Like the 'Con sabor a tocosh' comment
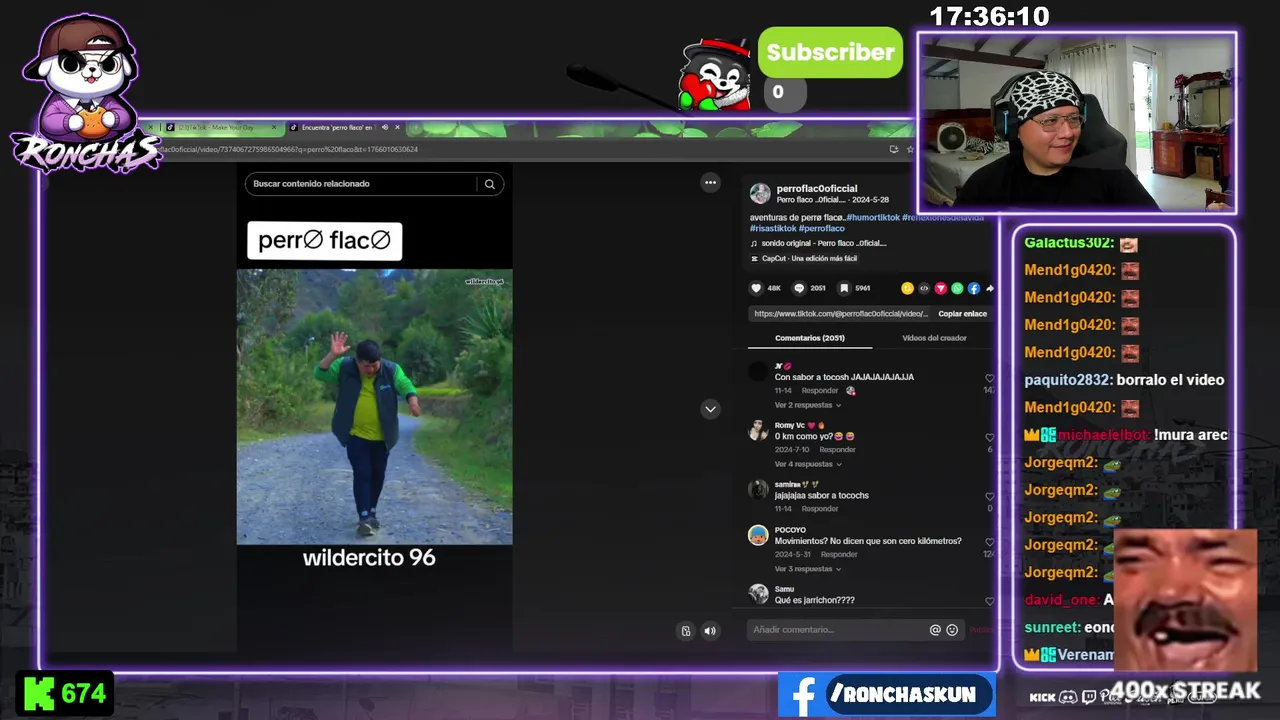This screenshot has height=720, width=1280. tap(989, 379)
